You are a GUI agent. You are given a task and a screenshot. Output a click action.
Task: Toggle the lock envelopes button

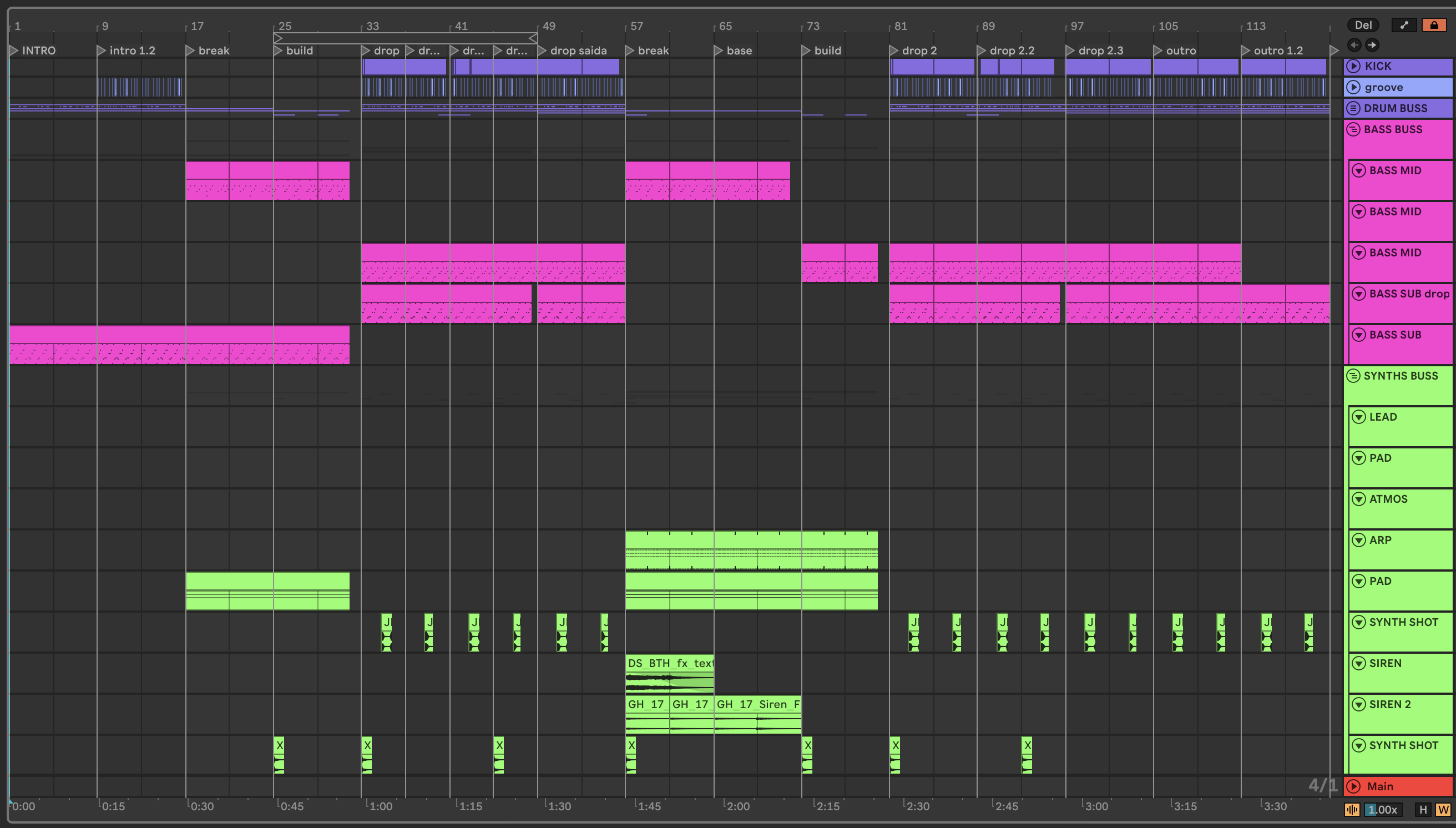tap(1434, 25)
